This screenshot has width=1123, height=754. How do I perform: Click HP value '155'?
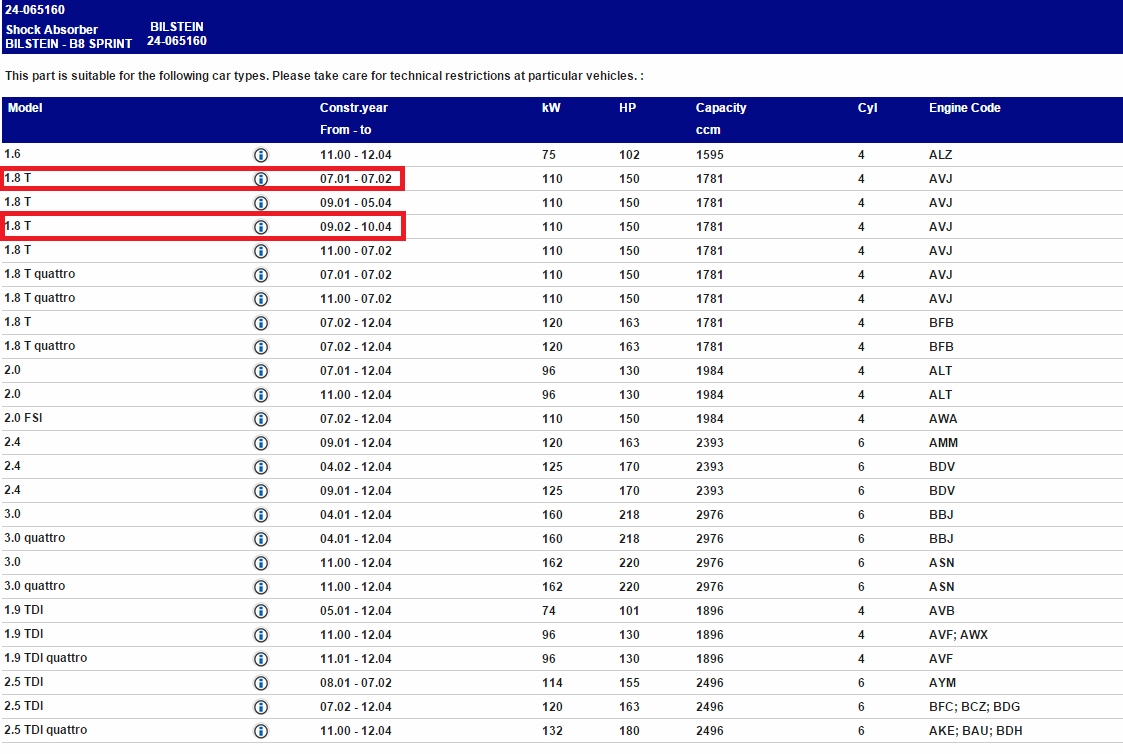point(630,682)
